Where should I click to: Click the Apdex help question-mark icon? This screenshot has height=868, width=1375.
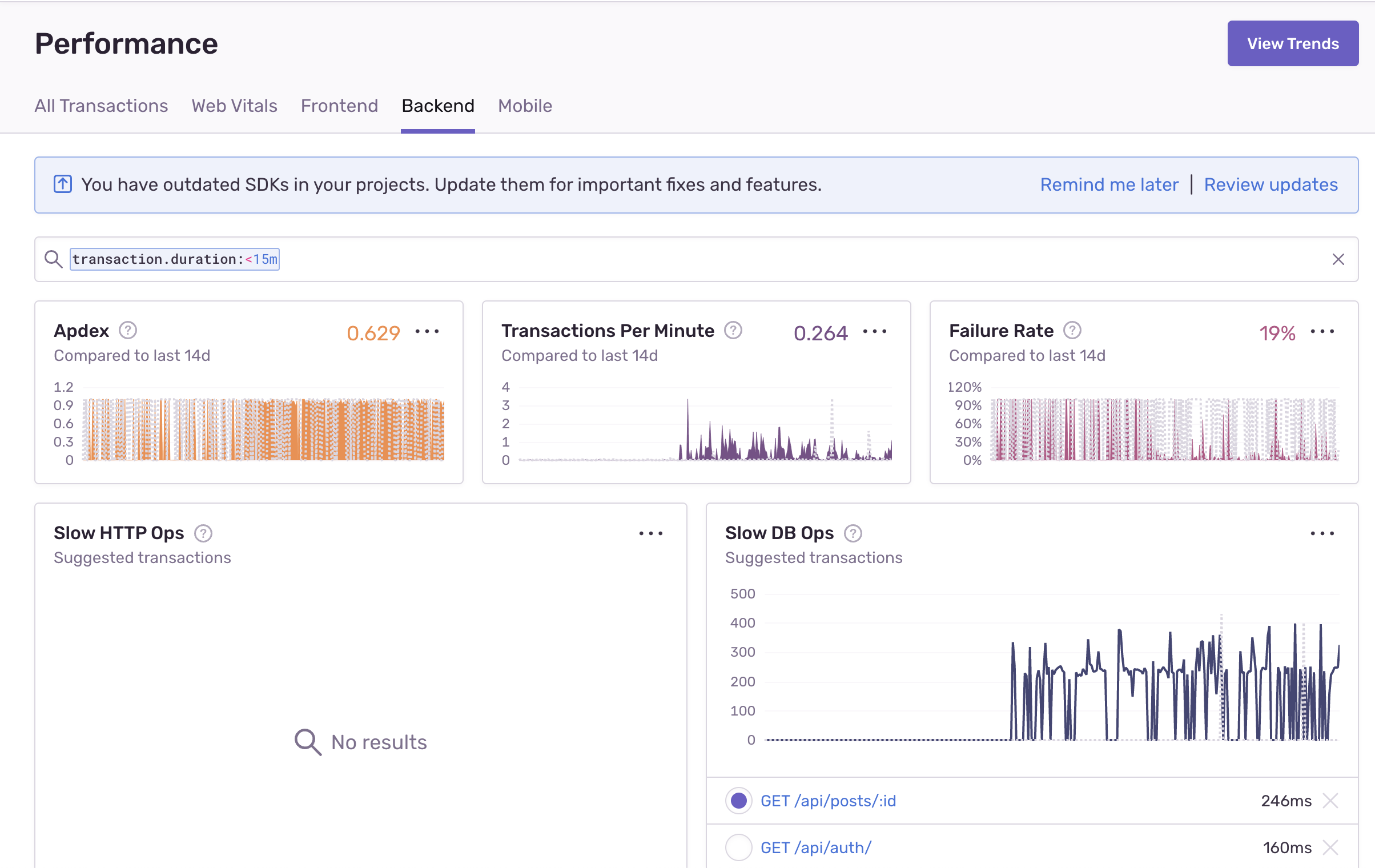point(128,331)
